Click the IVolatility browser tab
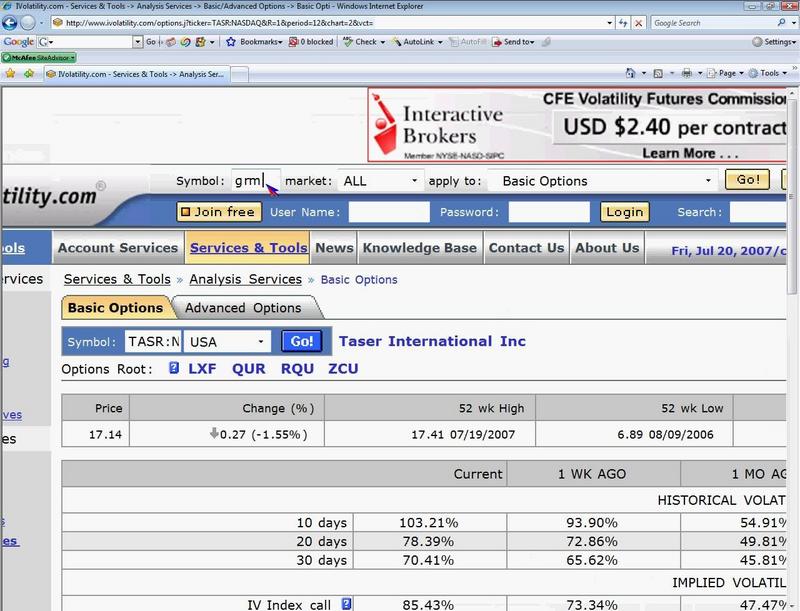The height and width of the screenshot is (611, 800). [136, 74]
